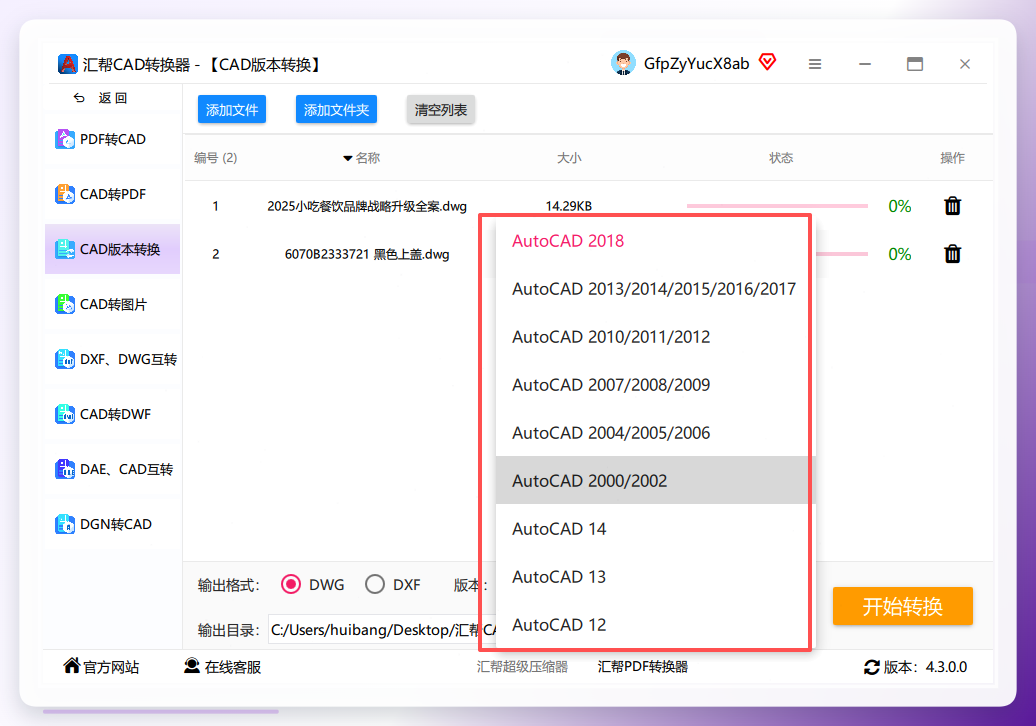Choose AutoCAD 12 option
The height and width of the screenshot is (726, 1036).
(655, 624)
